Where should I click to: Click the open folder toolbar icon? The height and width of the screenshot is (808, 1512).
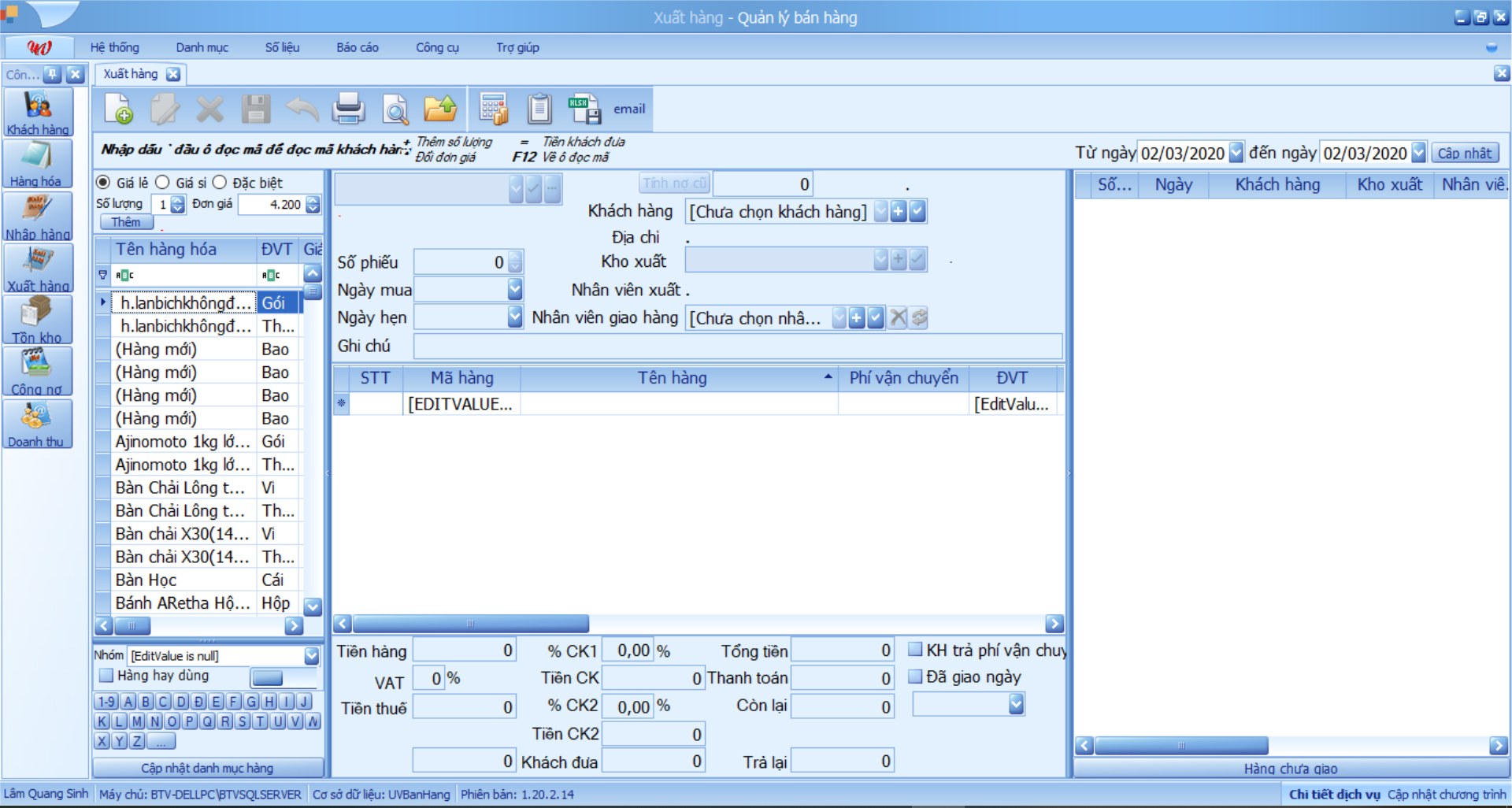tap(440, 109)
